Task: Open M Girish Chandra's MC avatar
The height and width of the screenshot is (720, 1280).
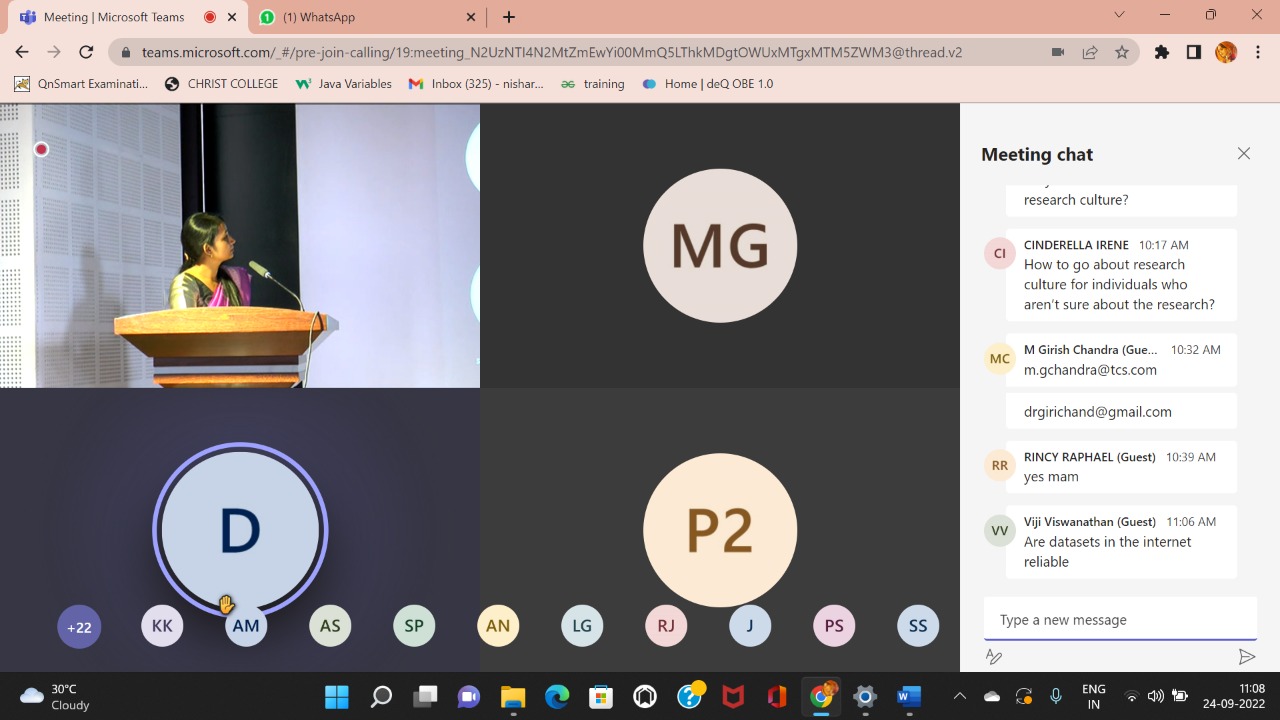Action: (x=1000, y=358)
